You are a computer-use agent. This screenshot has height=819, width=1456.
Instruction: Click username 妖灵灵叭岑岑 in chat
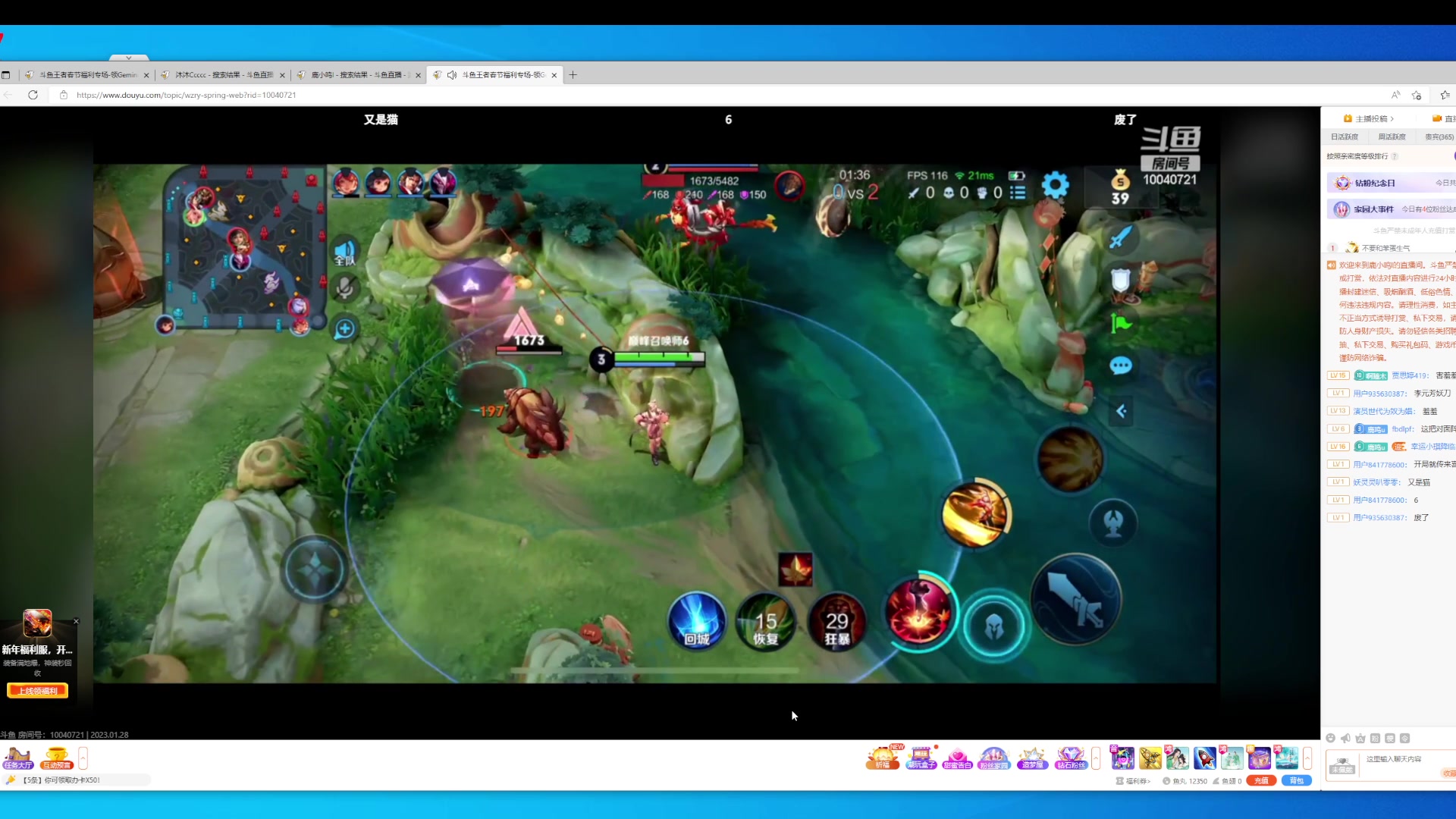click(x=1376, y=482)
